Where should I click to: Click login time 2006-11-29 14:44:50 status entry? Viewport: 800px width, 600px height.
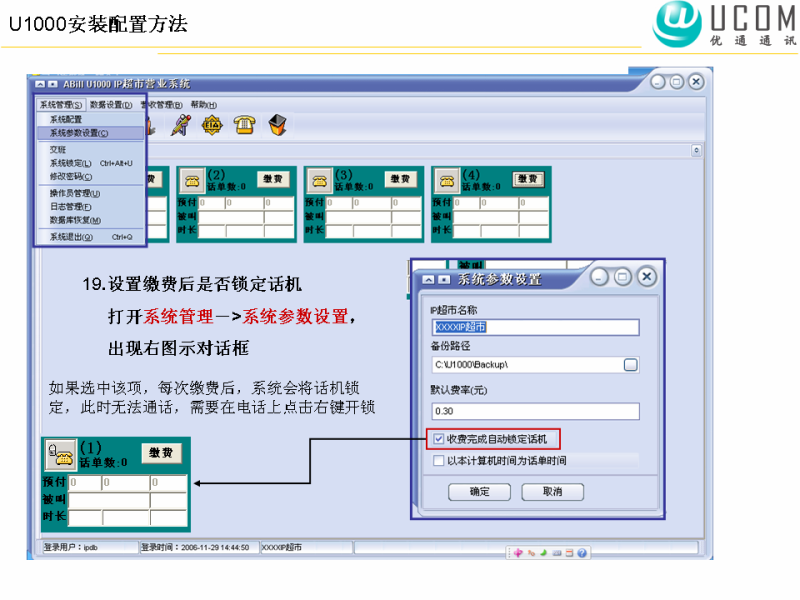point(199,547)
